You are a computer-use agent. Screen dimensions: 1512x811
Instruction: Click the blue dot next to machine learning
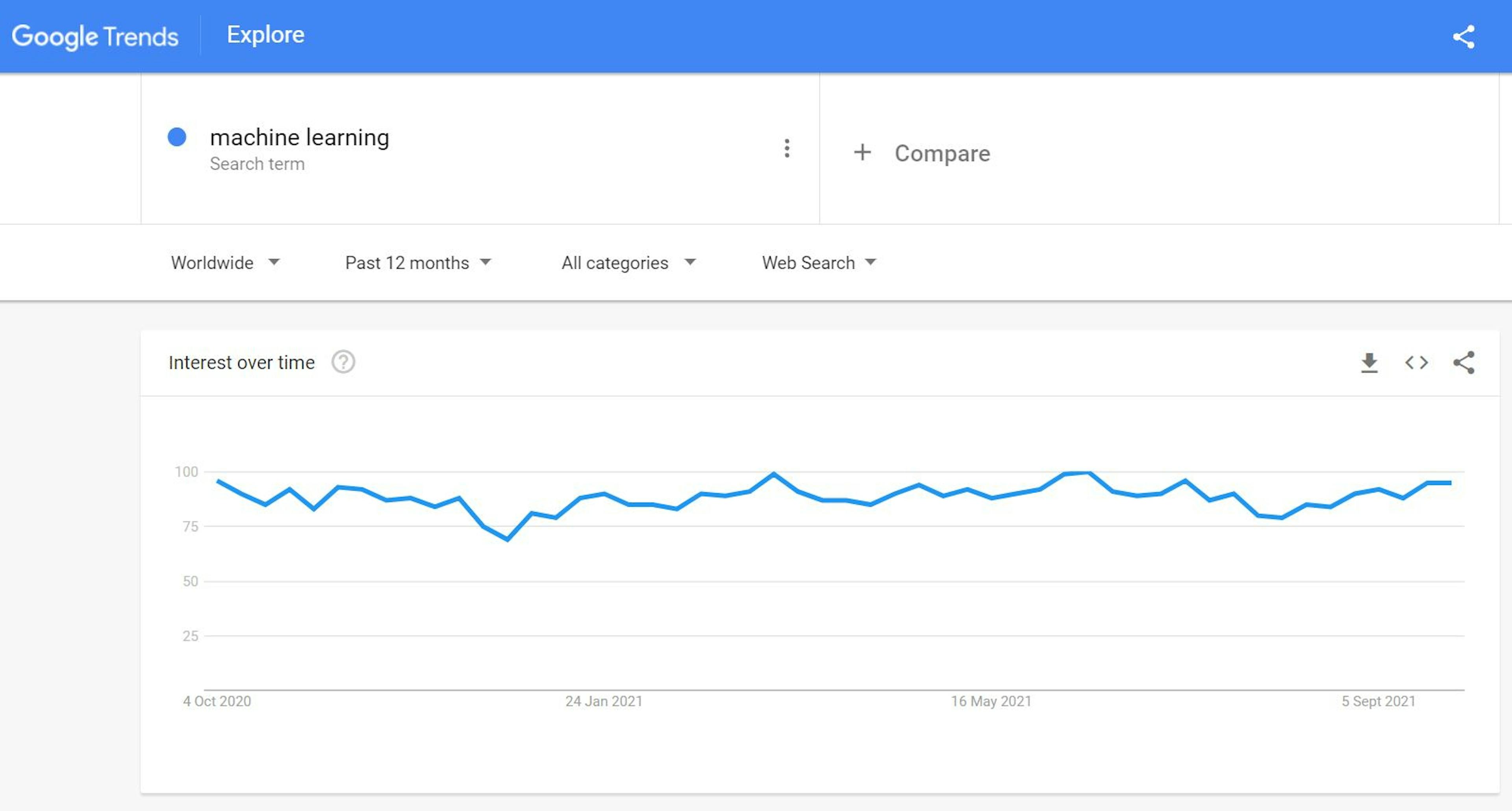click(x=177, y=137)
